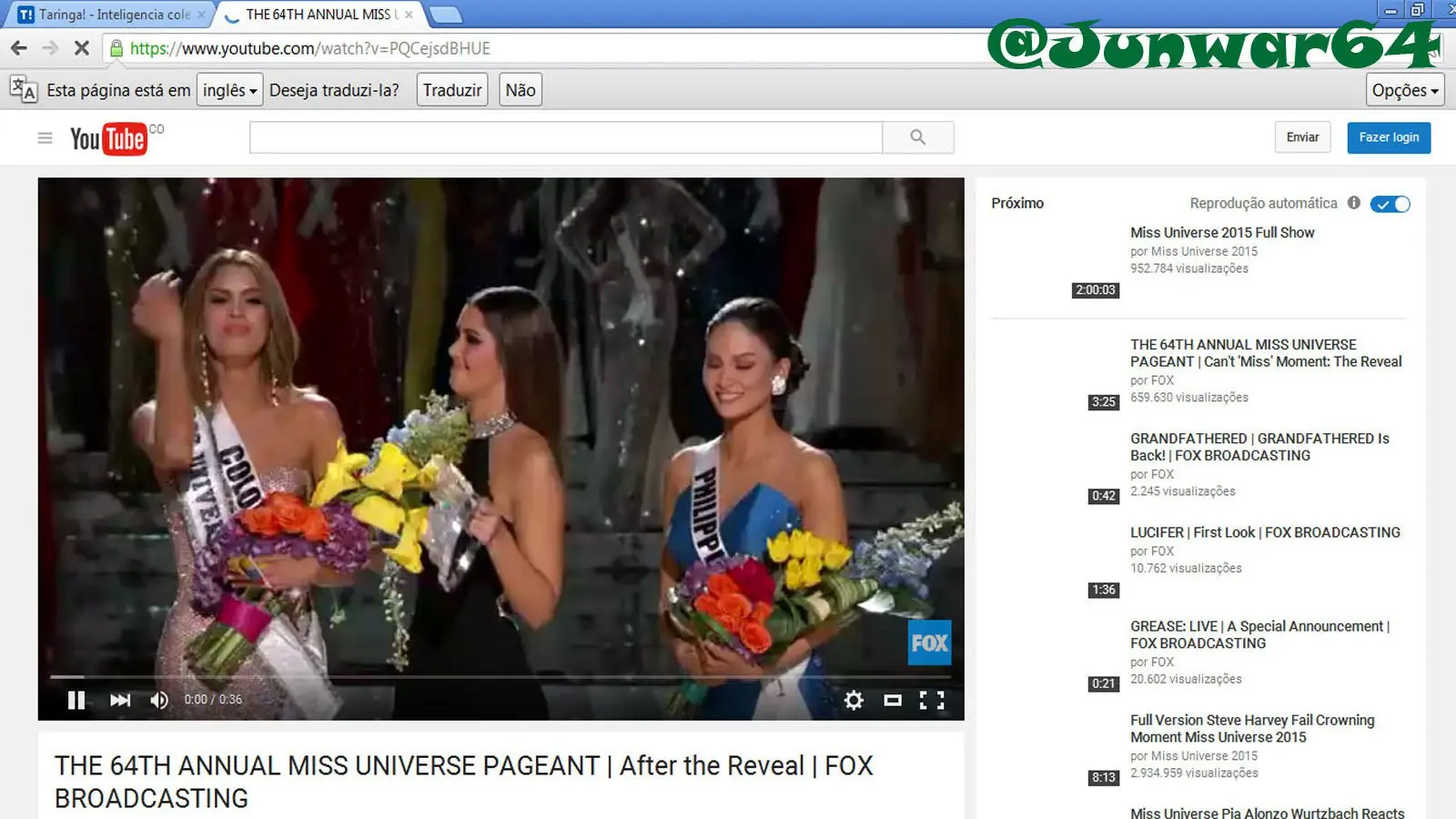Open Miss Universe 2015 Full Show video
The image size is (1456, 819).
point(1222,233)
